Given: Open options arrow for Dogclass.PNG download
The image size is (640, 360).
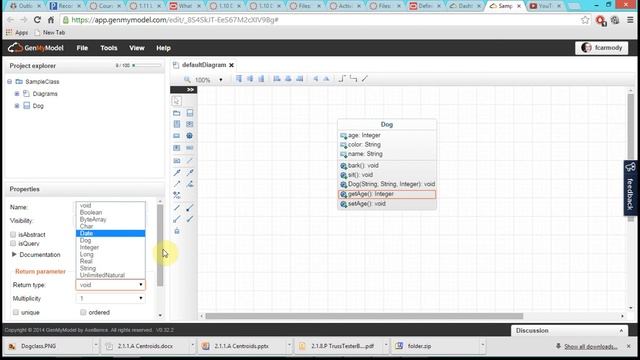Looking at the screenshot, I should coord(96,346).
